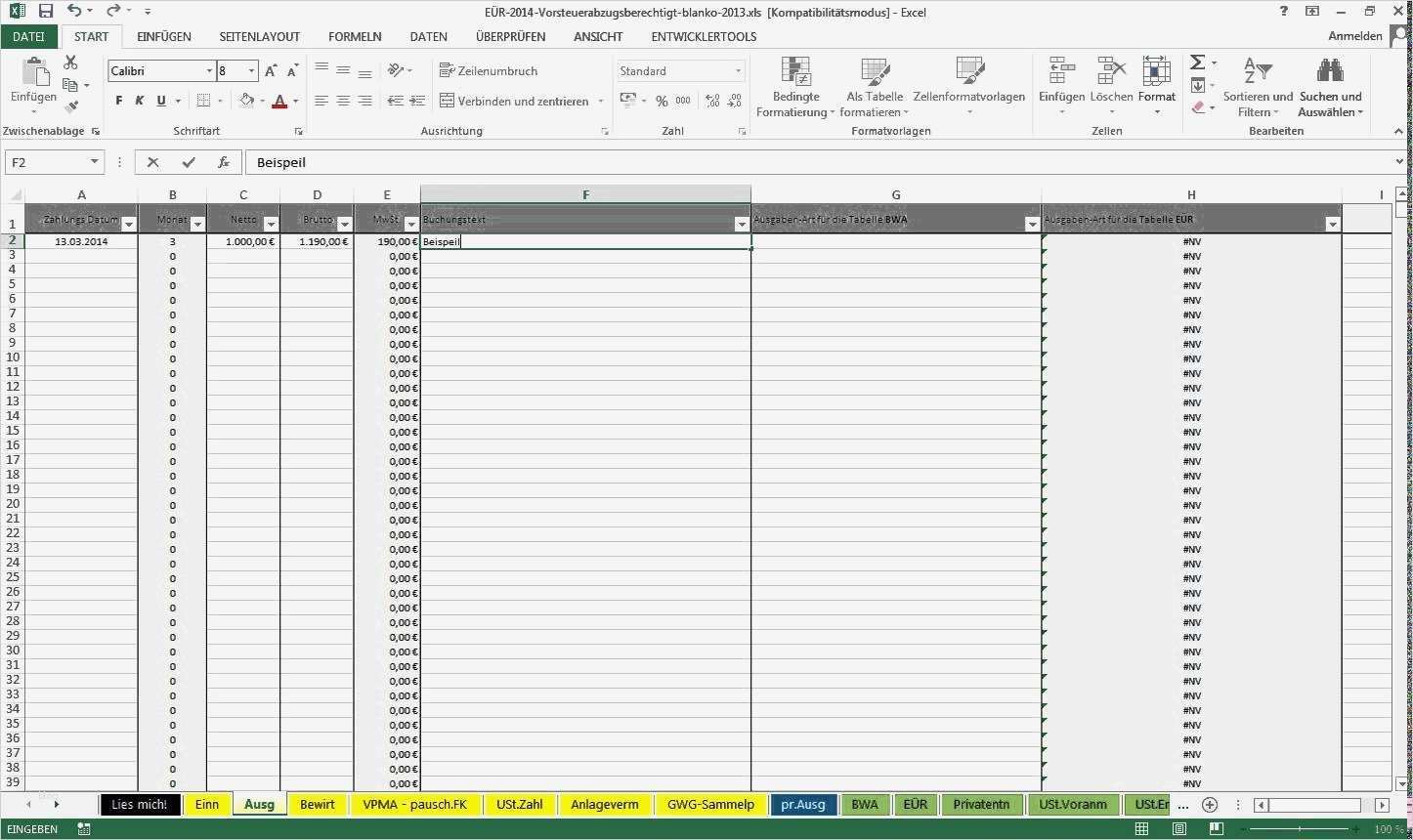Viewport: 1413px width, 840px height.
Task: Expand the Name Box dropdown next to F2
Action: click(x=95, y=162)
